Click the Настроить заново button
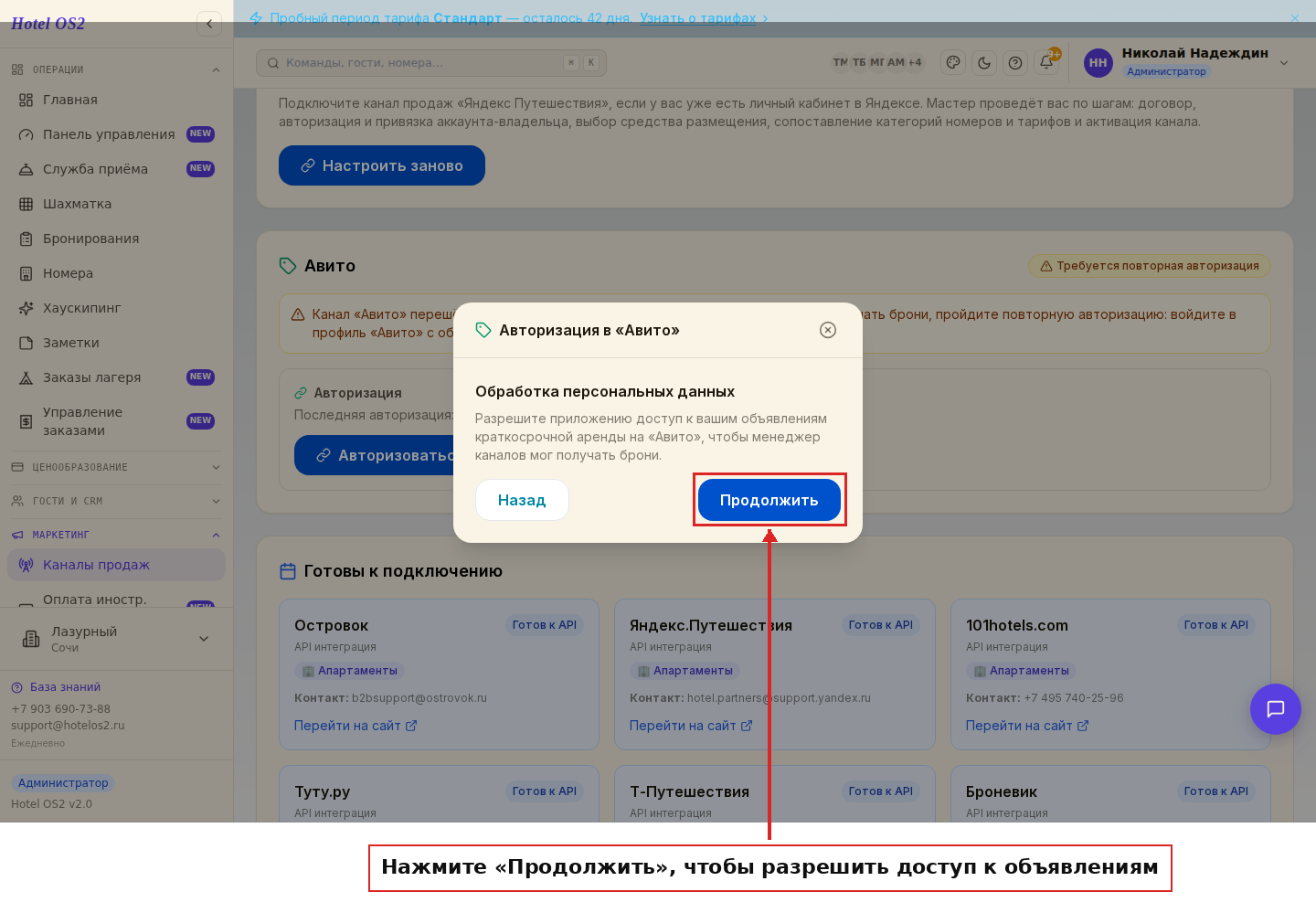The image size is (1316, 913). [x=382, y=165]
